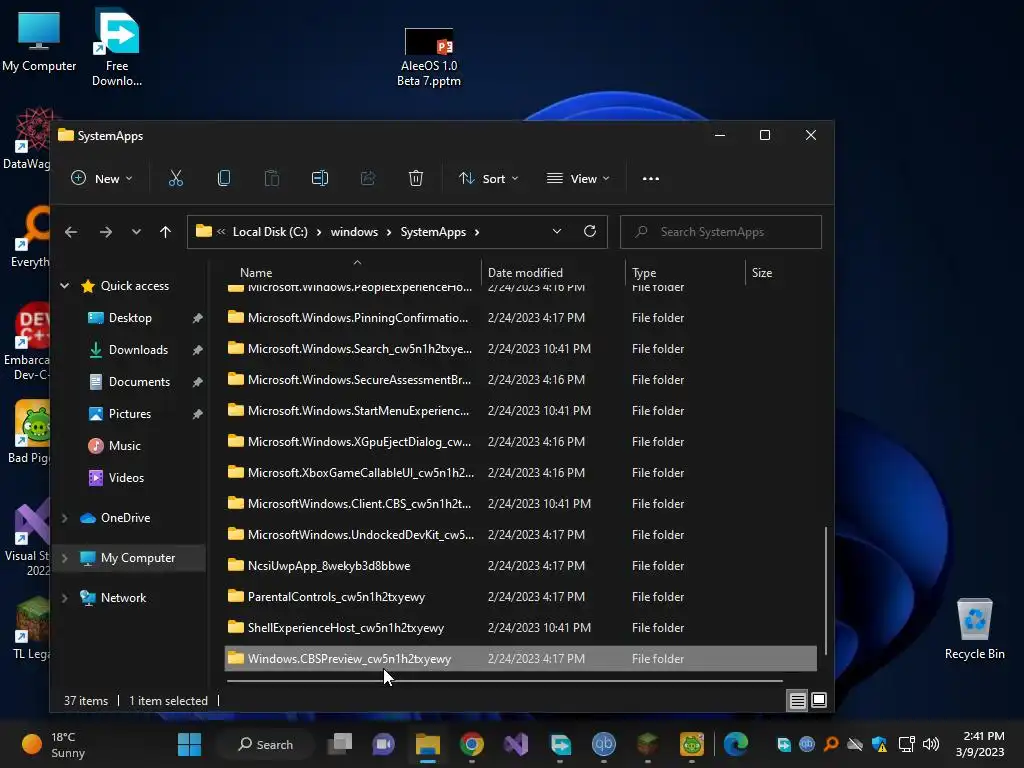1024x768 pixels.
Task: Refresh the SystemApps folder view
Action: coord(590,231)
